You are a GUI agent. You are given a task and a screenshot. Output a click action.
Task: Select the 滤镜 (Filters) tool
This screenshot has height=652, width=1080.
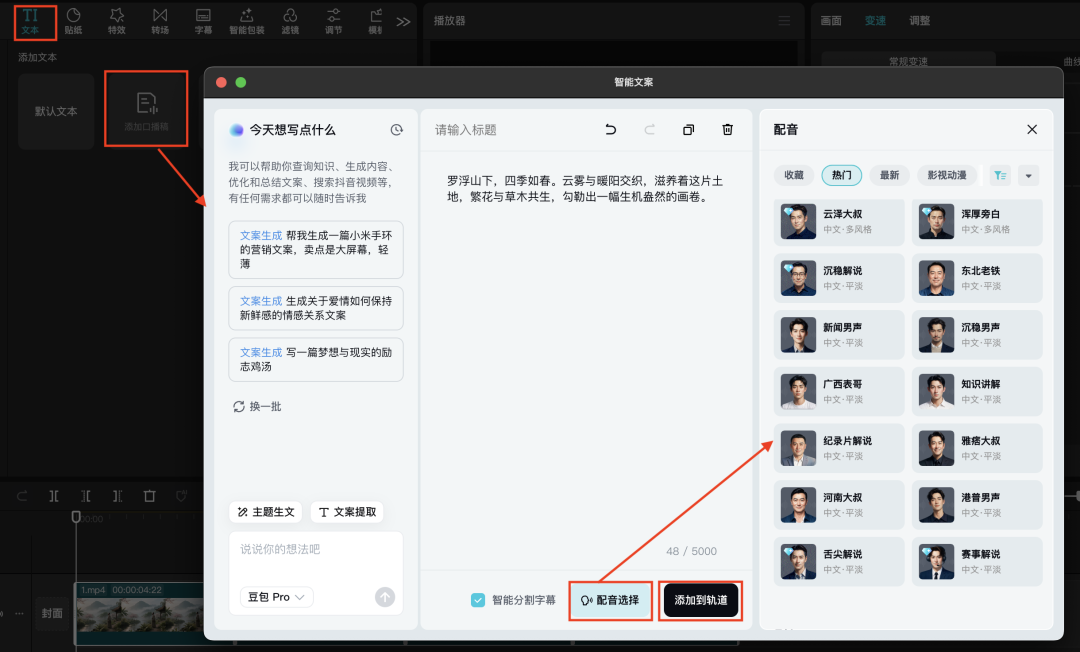290,20
